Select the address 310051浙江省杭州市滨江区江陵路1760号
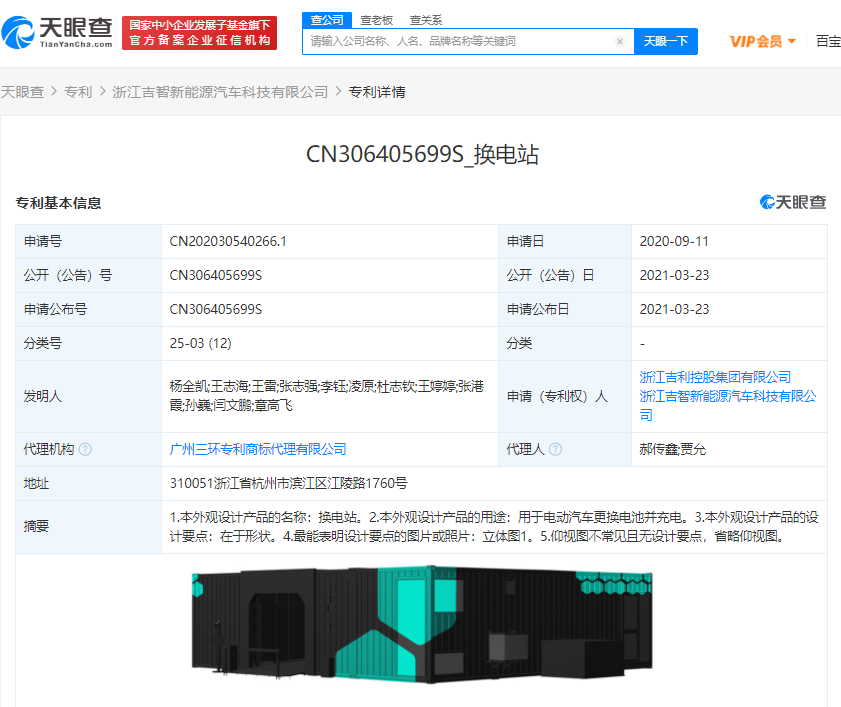 289,483
